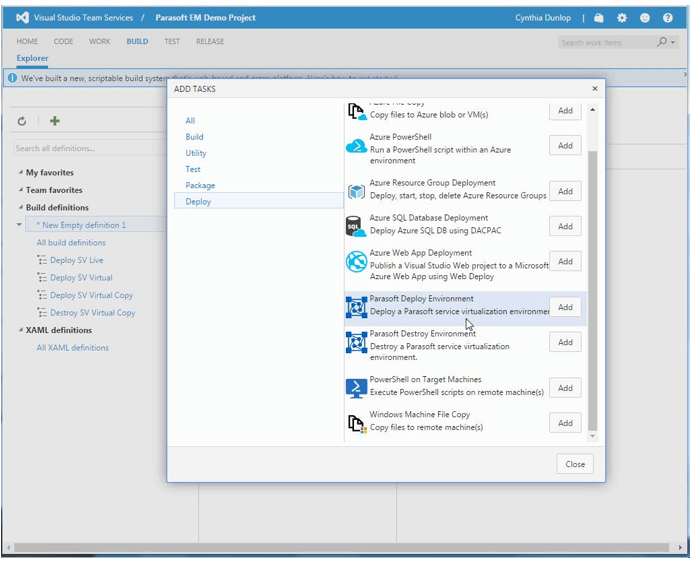Image resolution: width=694 pixels, height=561 pixels.
Task: Click PowerShell on Target Machines icon
Action: tap(356, 388)
